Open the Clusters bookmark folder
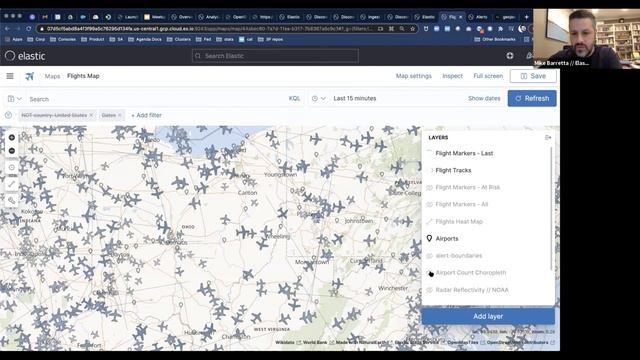This screenshot has width=640, height=360. (179, 40)
